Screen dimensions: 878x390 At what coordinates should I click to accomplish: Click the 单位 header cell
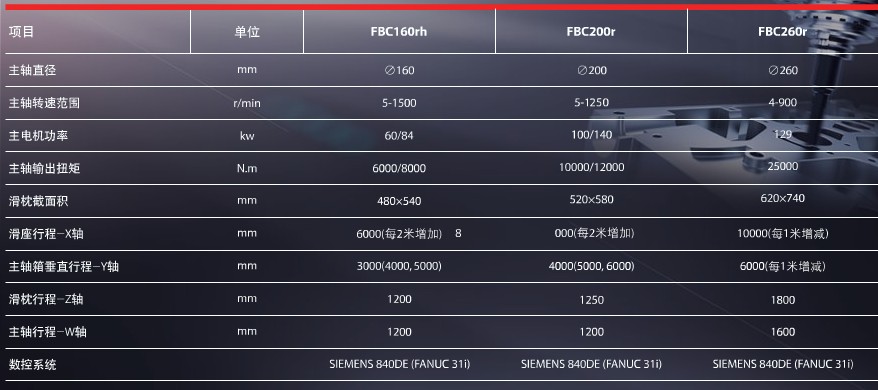247,32
